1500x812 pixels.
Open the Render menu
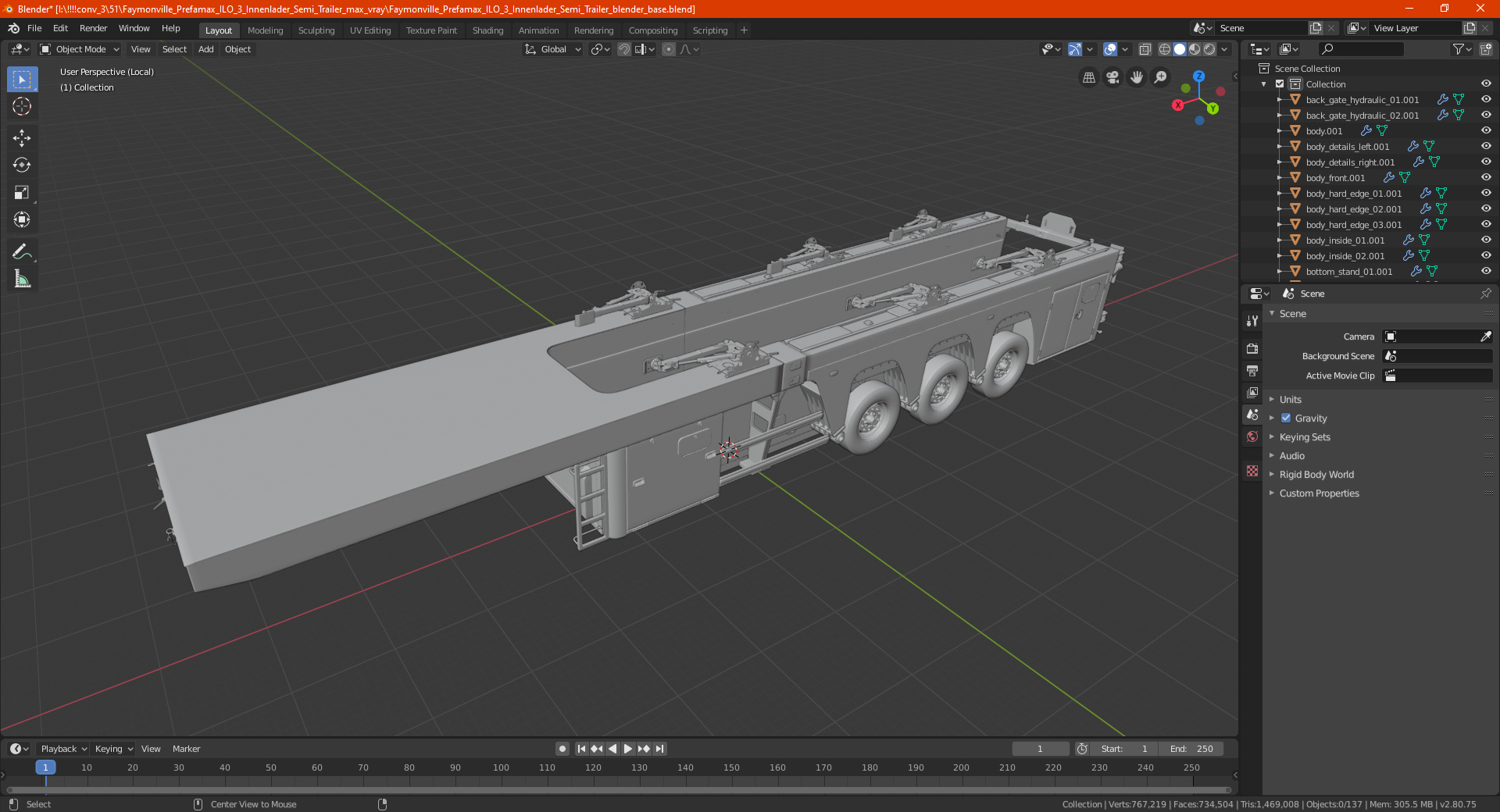pyautogui.click(x=93, y=28)
